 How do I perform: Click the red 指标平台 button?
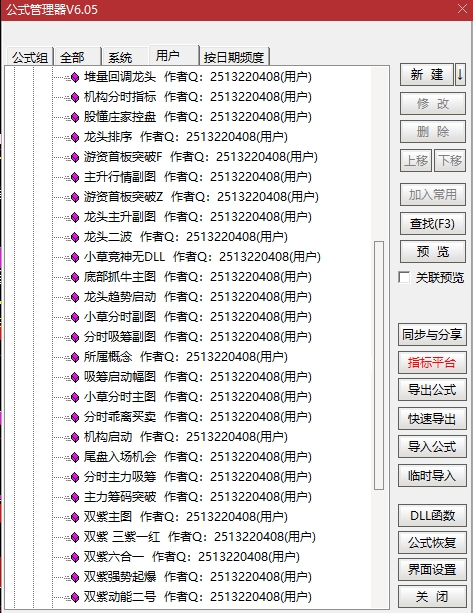tap(432, 362)
